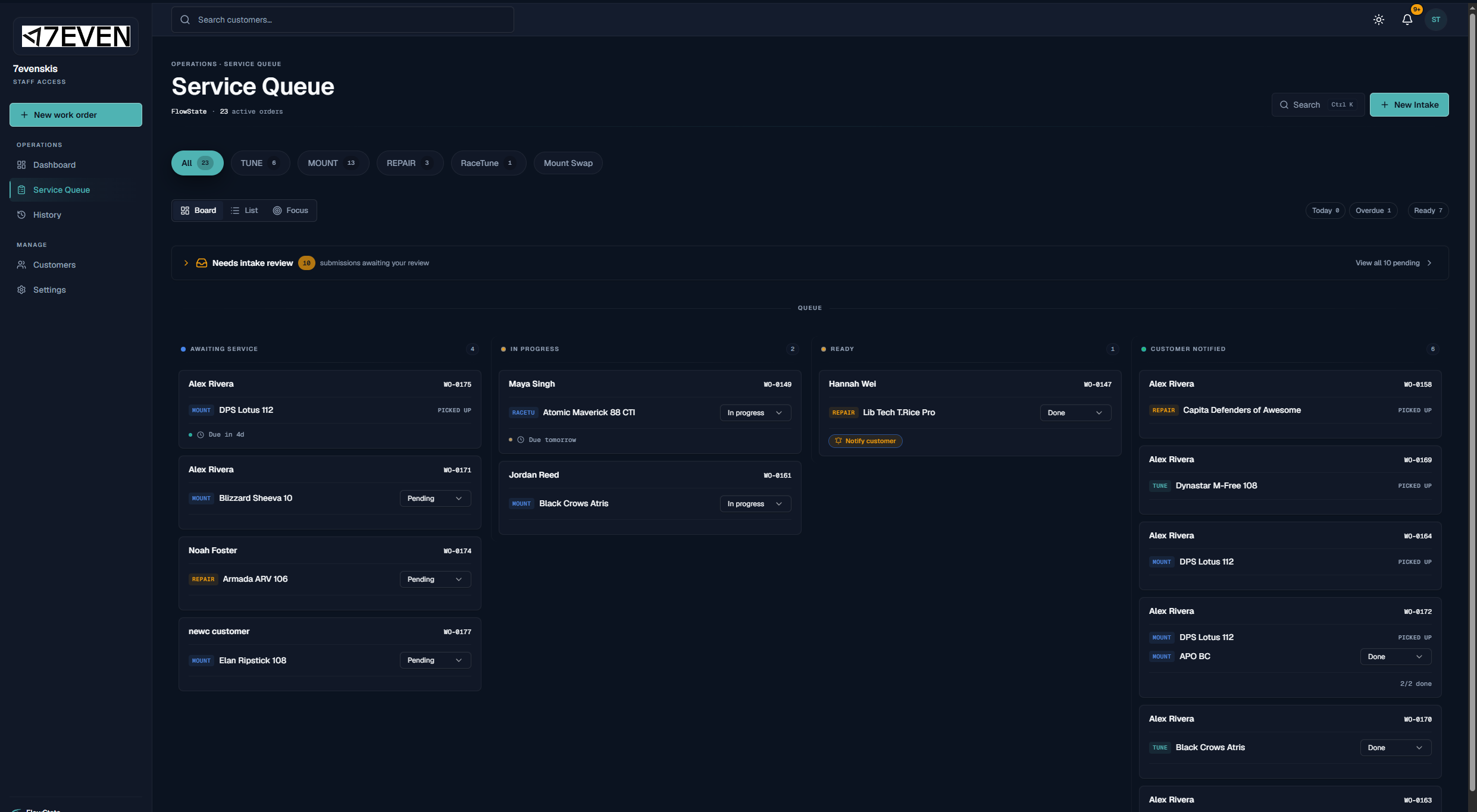The image size is (1477, 812).
Task: Click the History clock icon
Action: pos(21,215)
